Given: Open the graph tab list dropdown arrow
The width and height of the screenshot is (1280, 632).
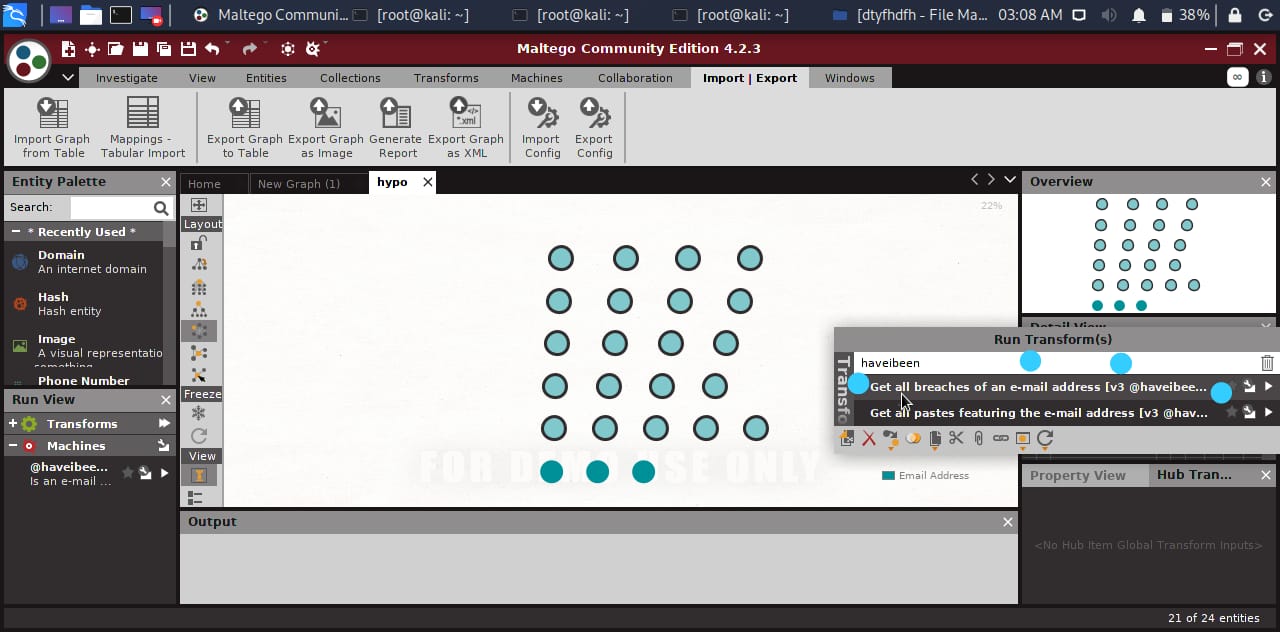Looking at the screenshot, I should pyautogui.click(x=1010, y=180).
